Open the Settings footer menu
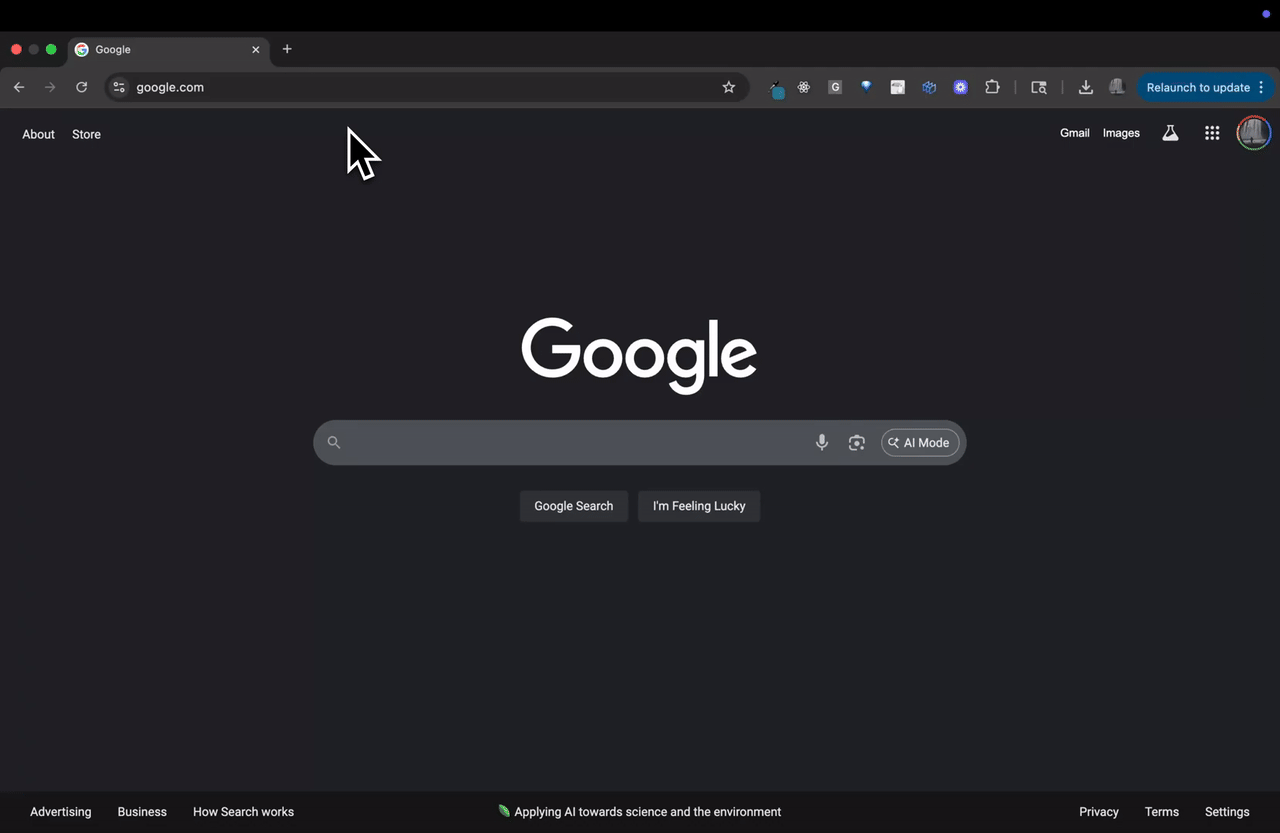 point(1227,812)
